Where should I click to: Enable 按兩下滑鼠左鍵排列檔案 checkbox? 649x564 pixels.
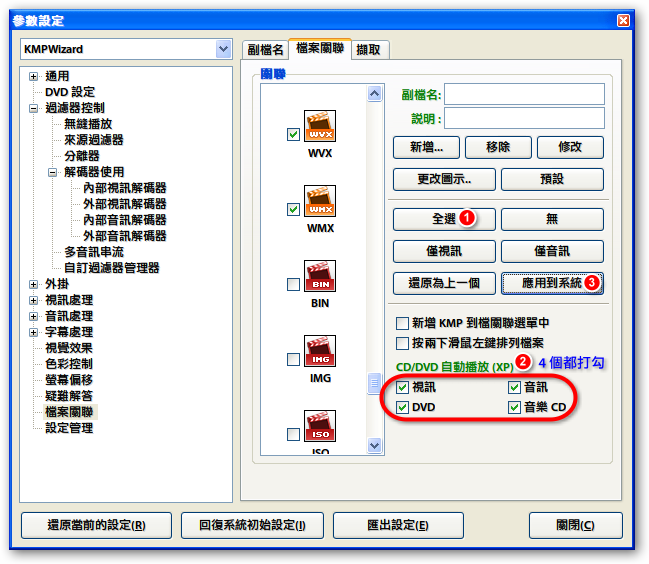point(402,343)
